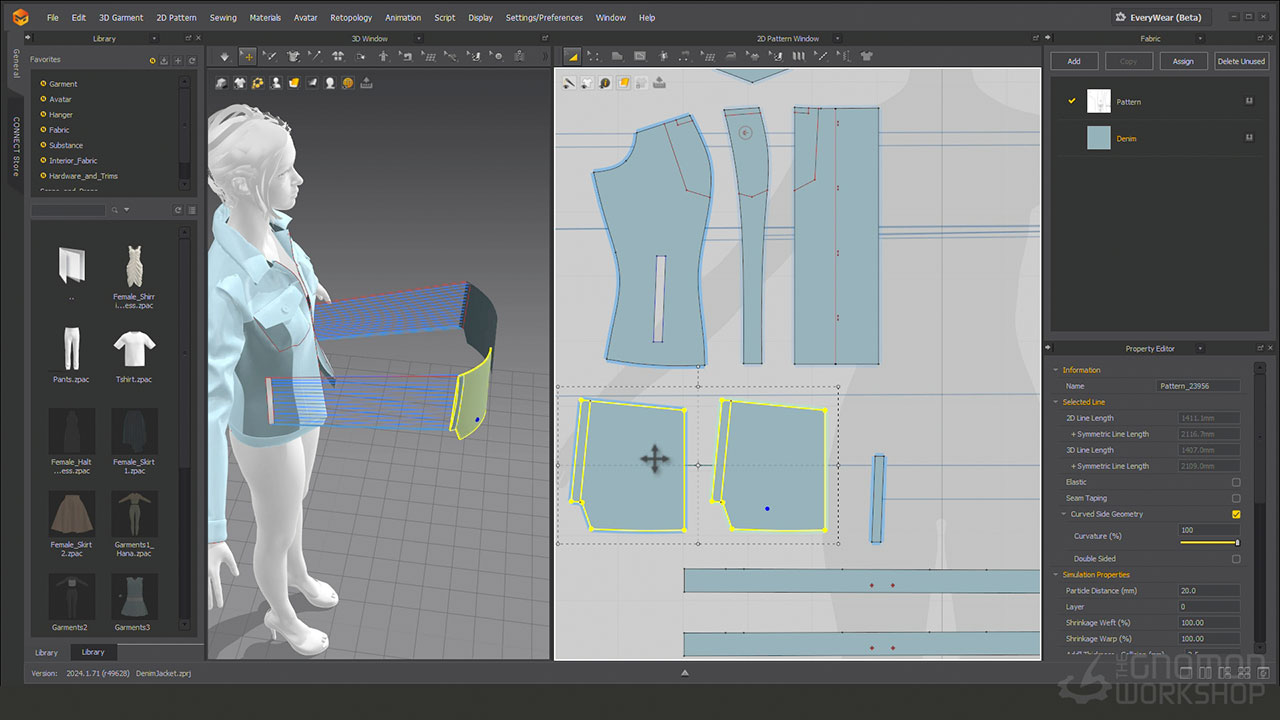Click the Simulate arrow icon in 3D toolbar
Screen dimensions: 1280x720
(224, 56)
